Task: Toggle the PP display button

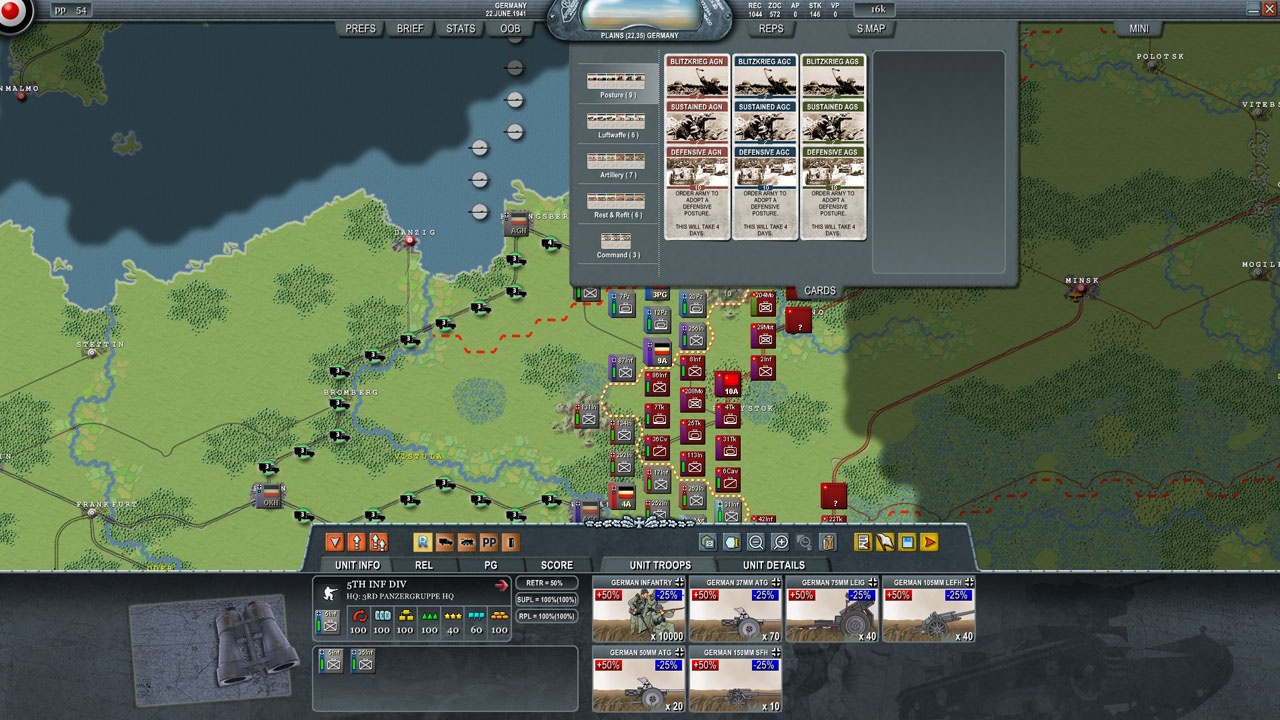Action: (x=489, y=542)
